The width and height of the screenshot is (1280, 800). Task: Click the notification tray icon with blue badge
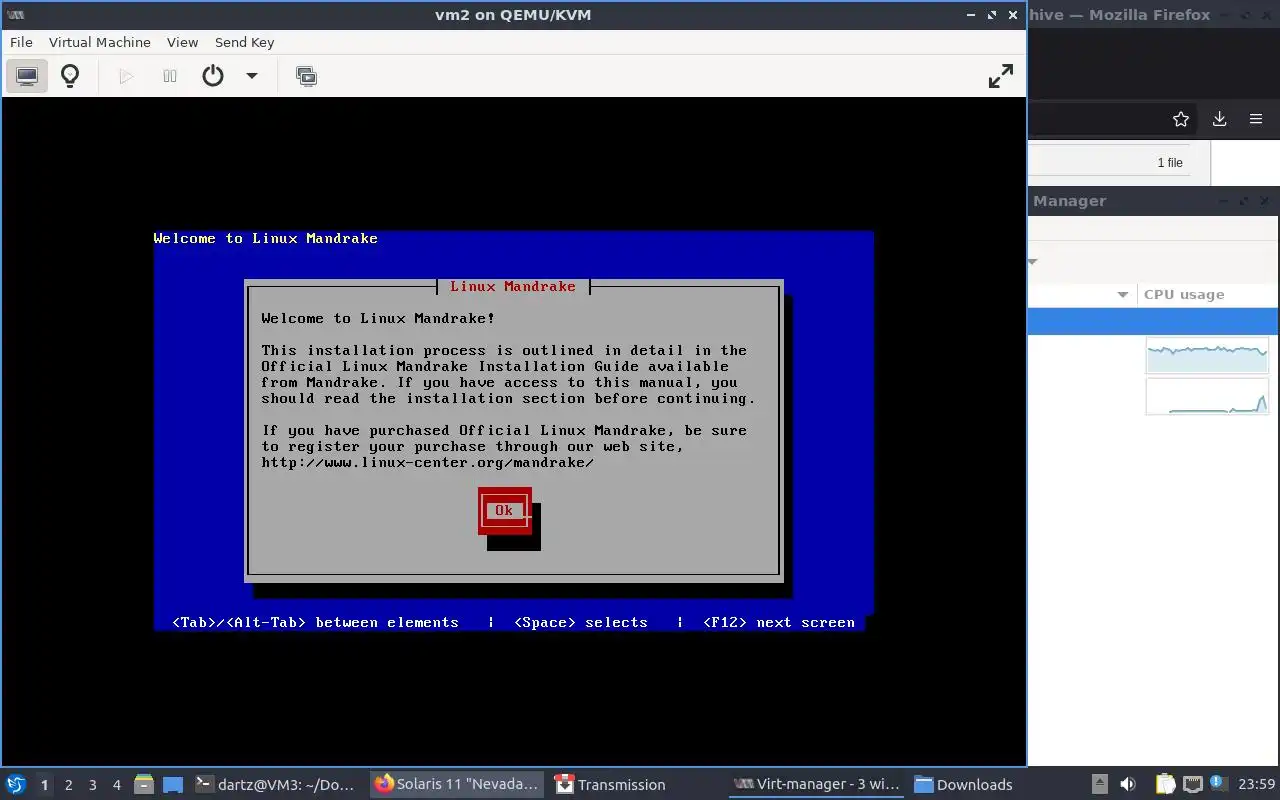click(1217, 783)
